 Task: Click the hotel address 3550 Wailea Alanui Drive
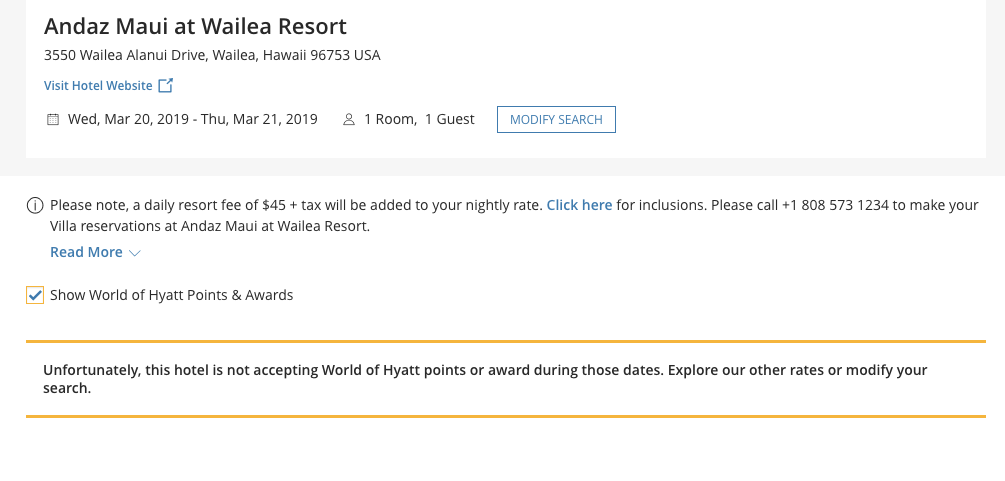pyautogui.click(x=212, y=55)
